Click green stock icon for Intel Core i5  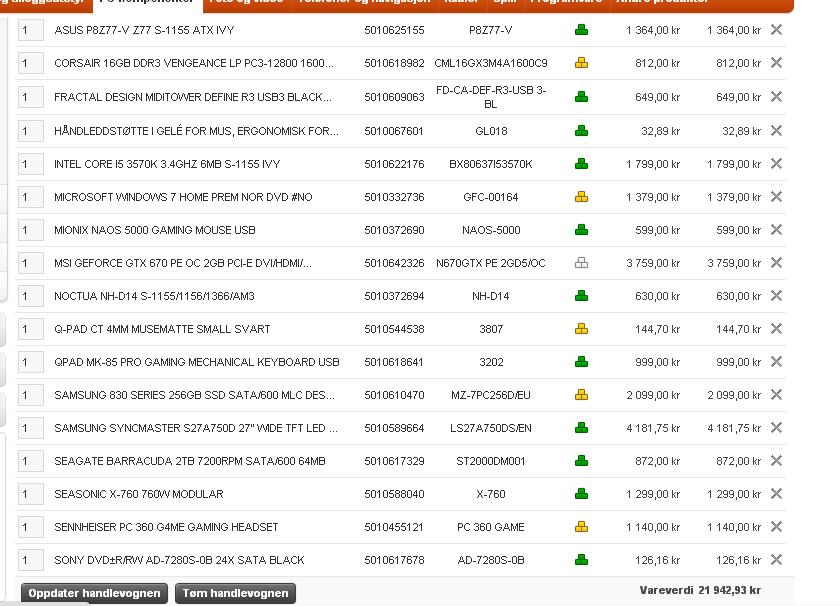(x=581, y=164)
